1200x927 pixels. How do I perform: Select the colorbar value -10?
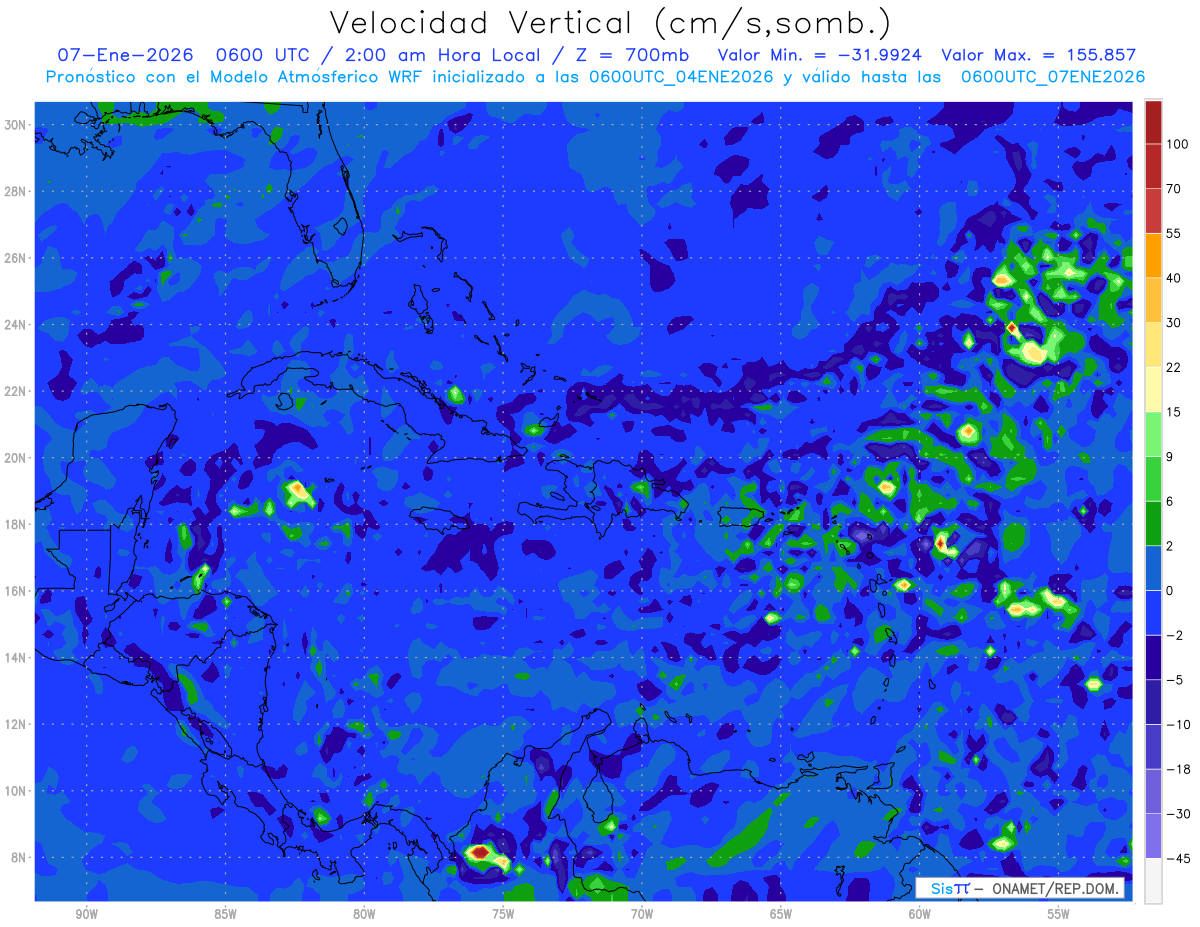pyautogui.click(x=1177, y=724)
